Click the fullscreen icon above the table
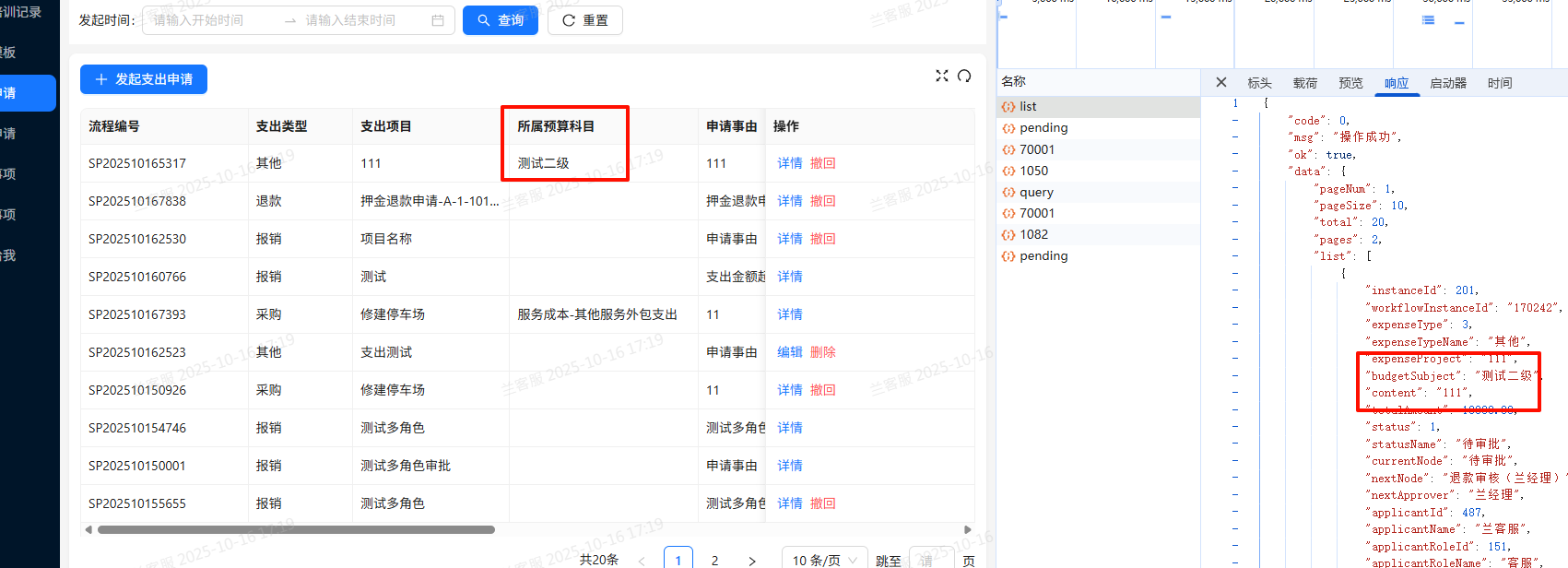1568x568 pixels. tap(941, 76)
